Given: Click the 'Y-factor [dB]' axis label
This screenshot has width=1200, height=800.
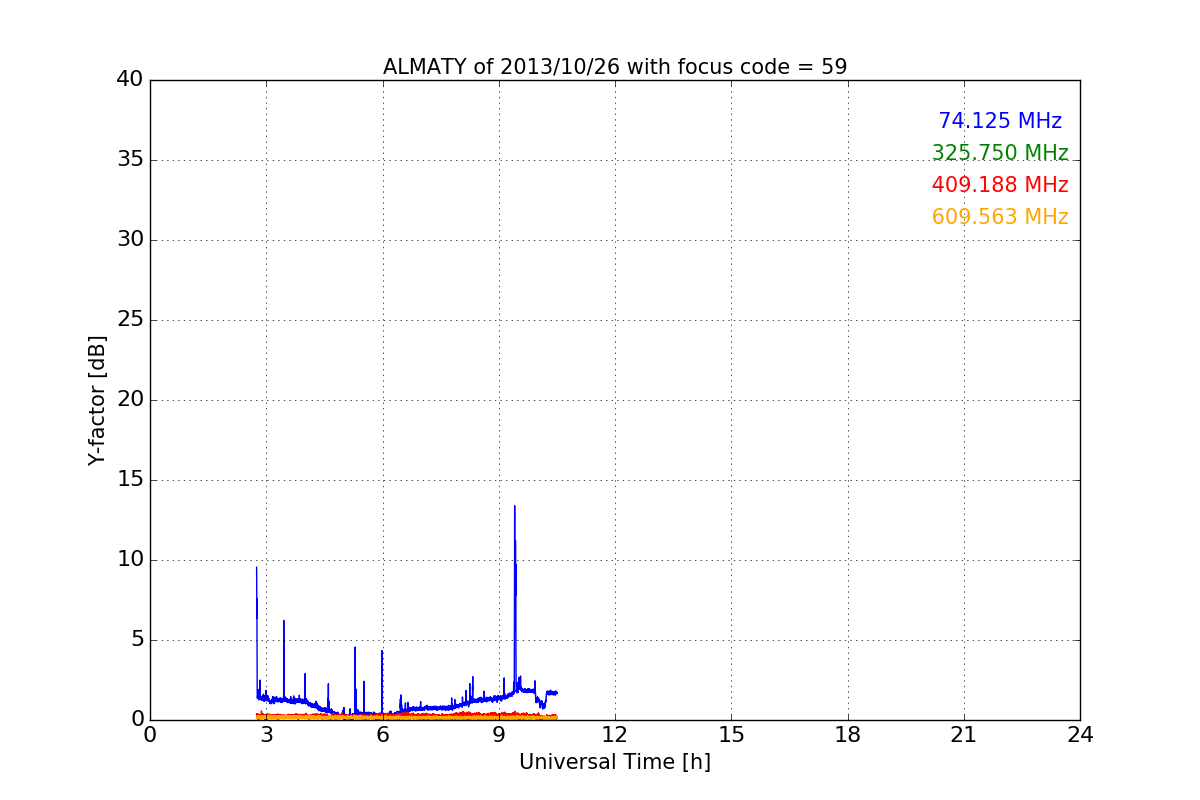Looking at the screenshot, I should coord(97,400).
